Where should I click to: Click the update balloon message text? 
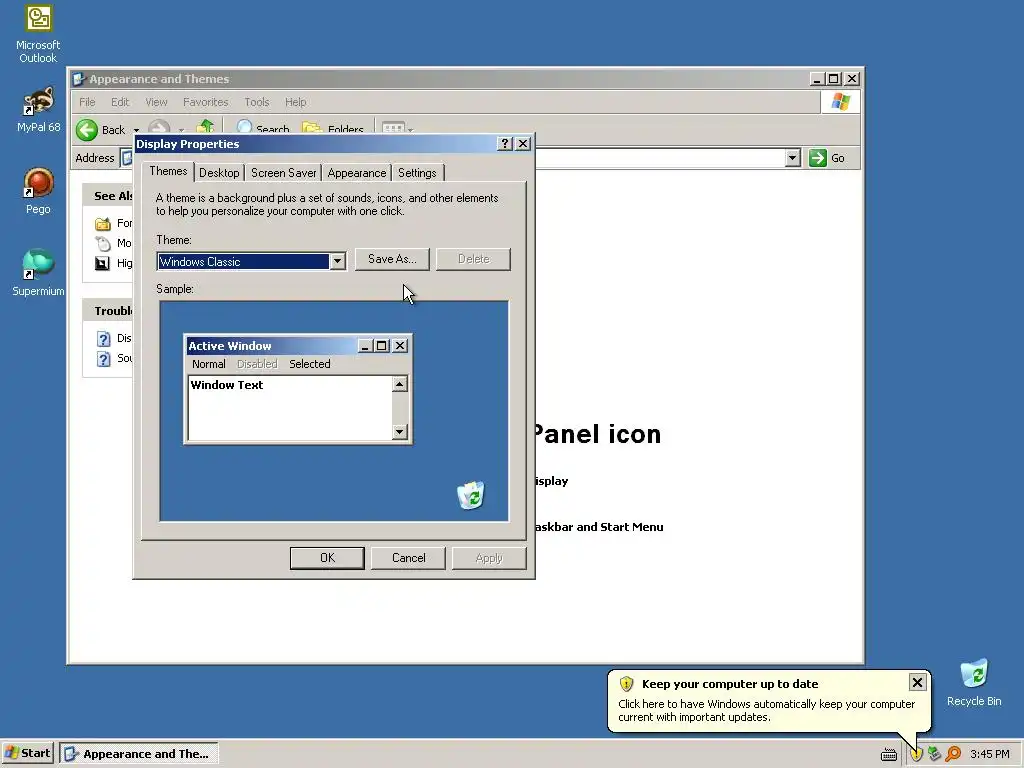click(x=767, y=711)
